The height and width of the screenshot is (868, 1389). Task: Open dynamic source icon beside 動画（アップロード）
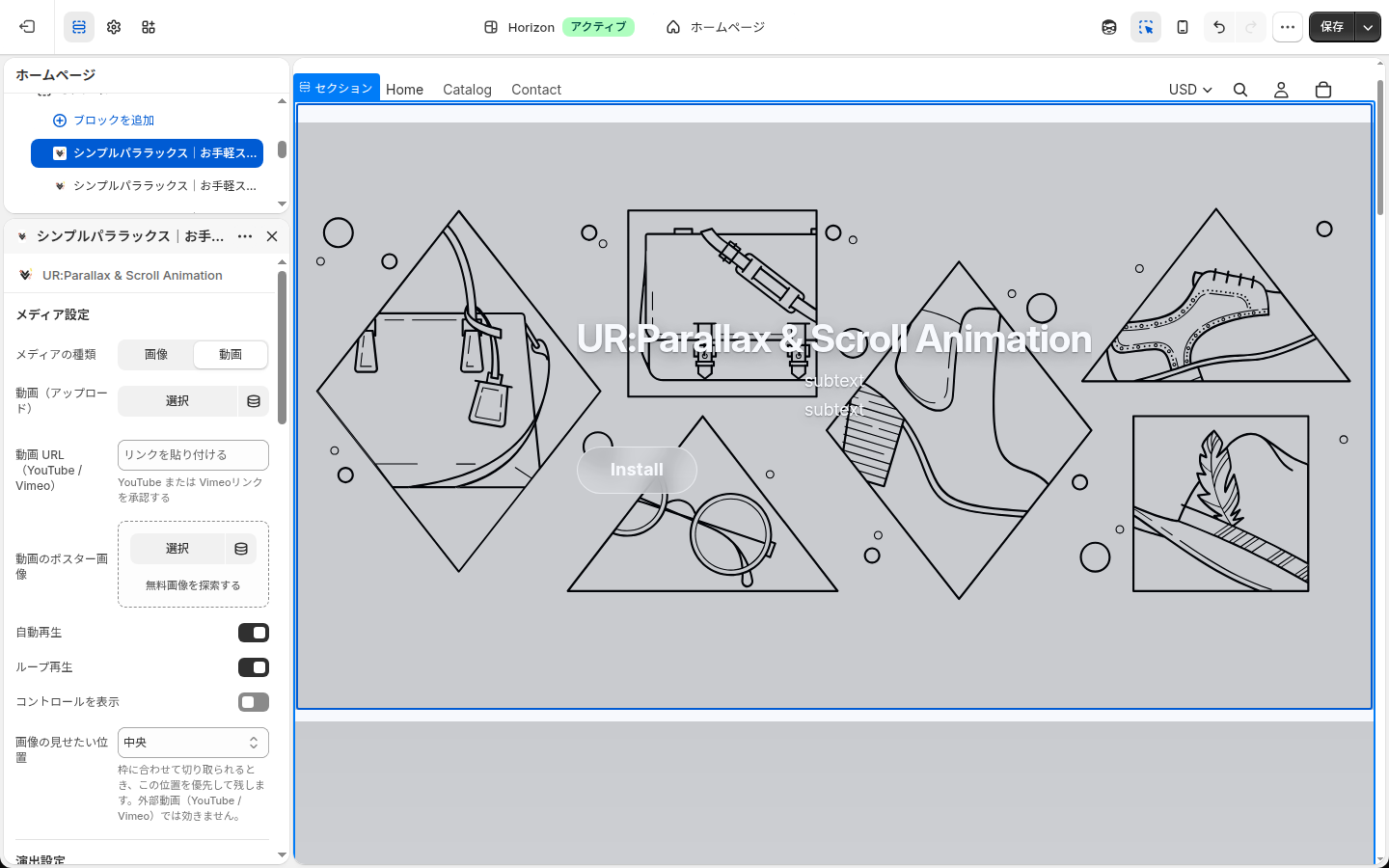click(254, 401)
